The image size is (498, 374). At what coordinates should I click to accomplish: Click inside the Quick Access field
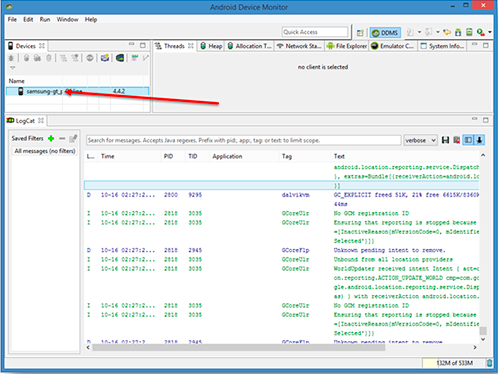tap(315, 32)
